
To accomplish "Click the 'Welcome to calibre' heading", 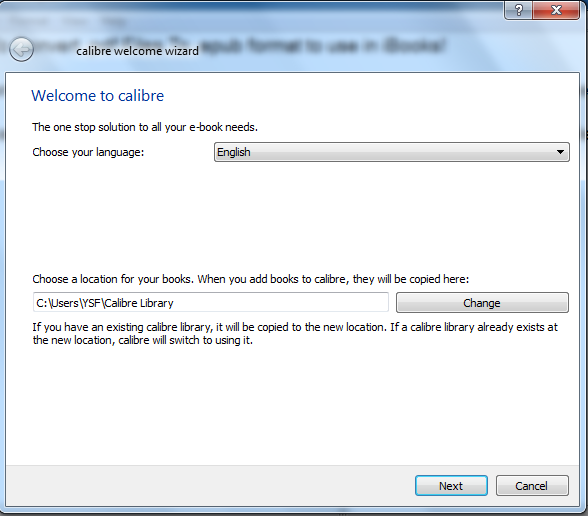I will tap(98, 96).
